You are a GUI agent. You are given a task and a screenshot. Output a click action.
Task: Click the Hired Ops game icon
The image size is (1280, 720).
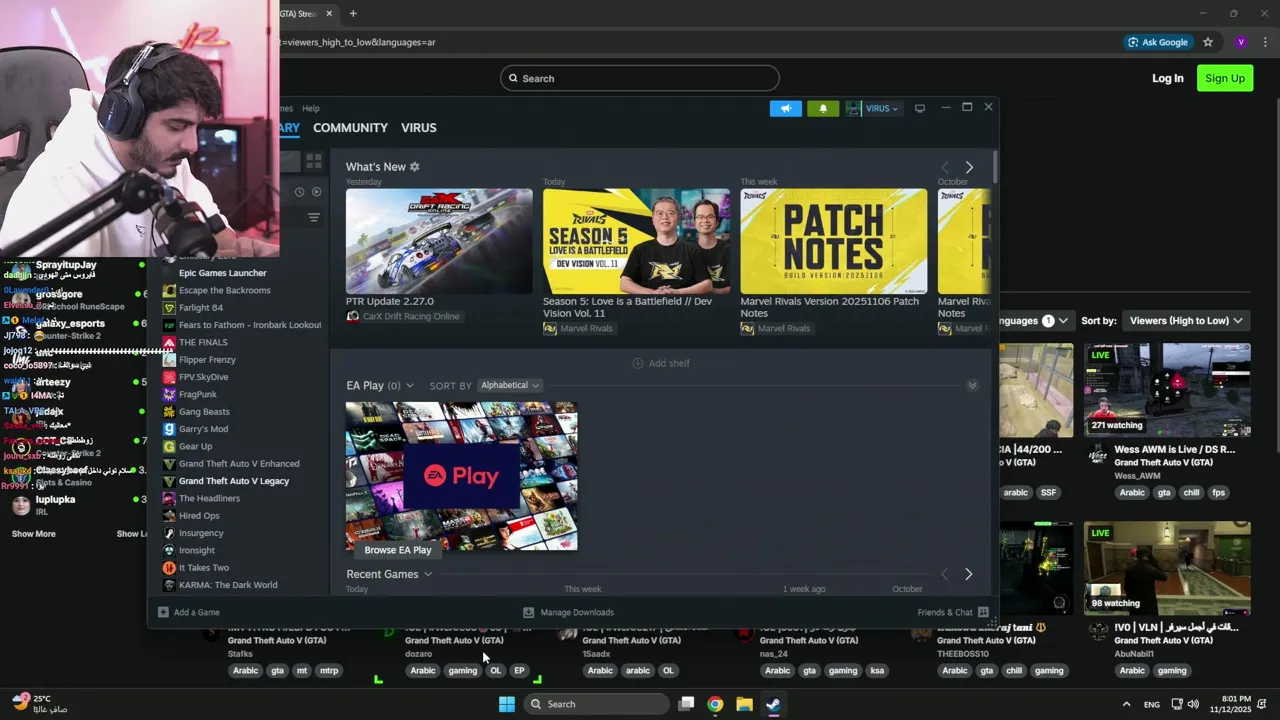(169, 516)
